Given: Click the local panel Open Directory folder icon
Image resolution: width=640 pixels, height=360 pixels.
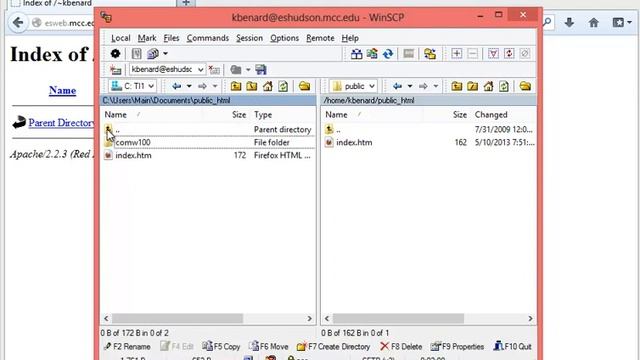Looking at the screenshot, I should (x=304, y=86).
